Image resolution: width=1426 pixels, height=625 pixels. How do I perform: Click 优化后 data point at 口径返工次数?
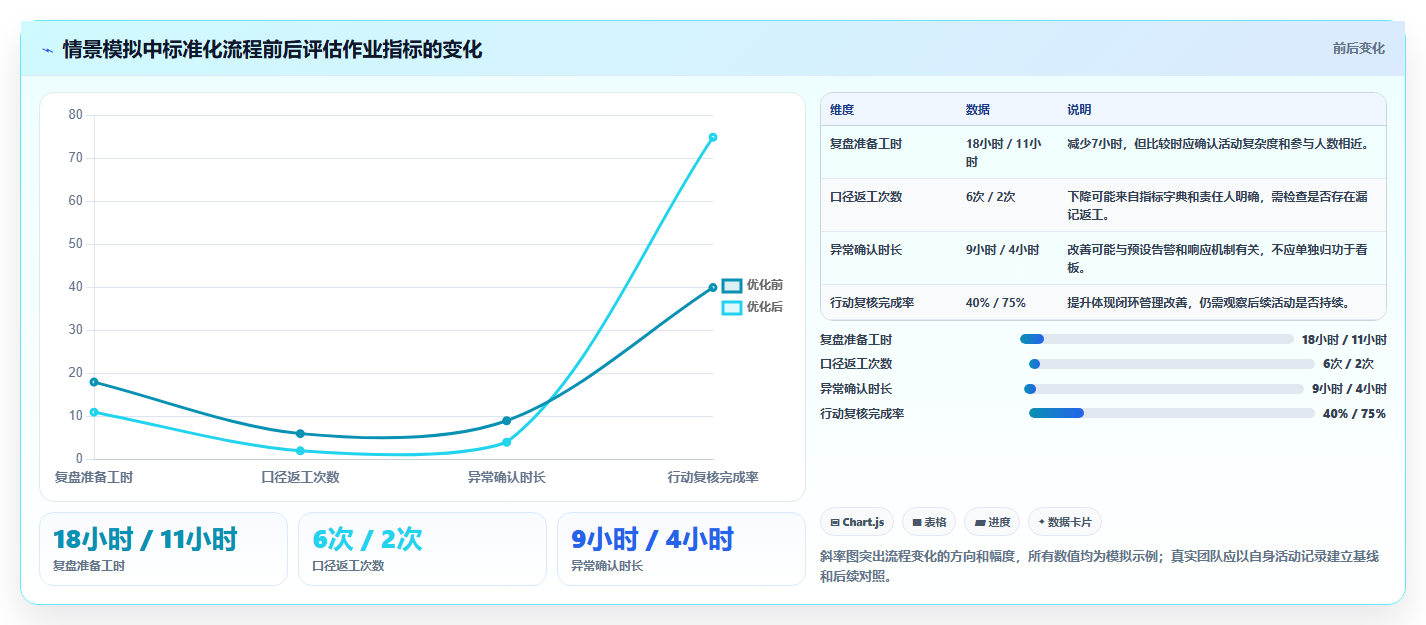[300, 451]
